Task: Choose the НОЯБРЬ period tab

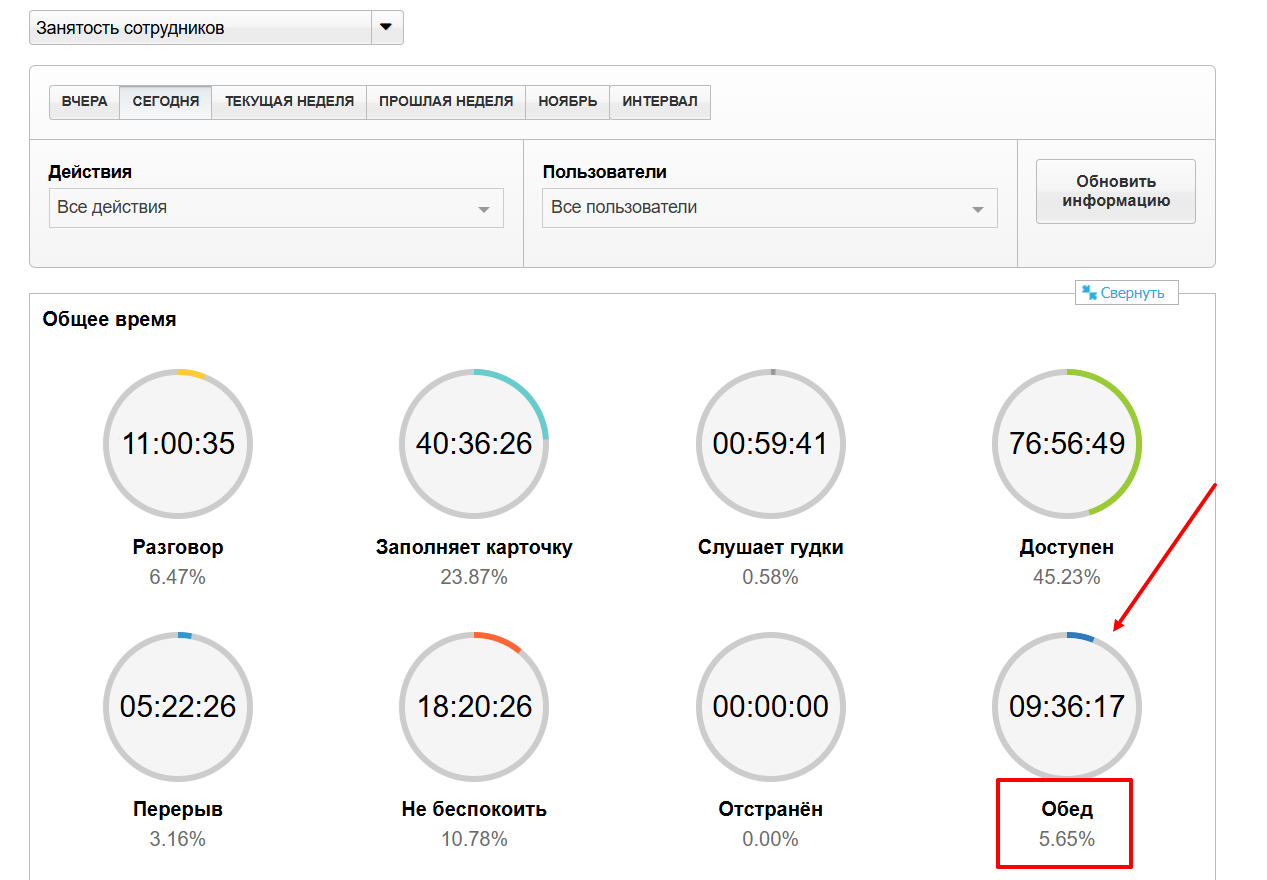Action: (x=567, y=102)
